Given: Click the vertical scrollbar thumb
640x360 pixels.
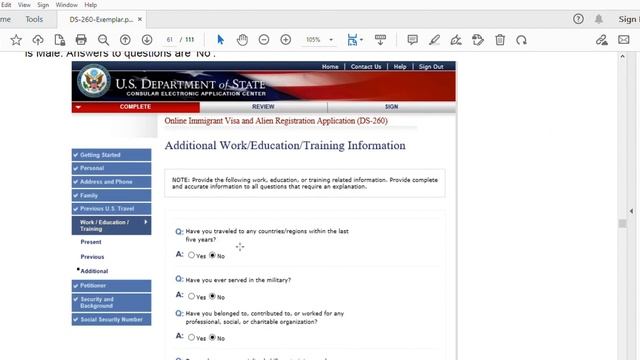Looking at the screenshot, I should pyautogui.click(x=622, y=223).
